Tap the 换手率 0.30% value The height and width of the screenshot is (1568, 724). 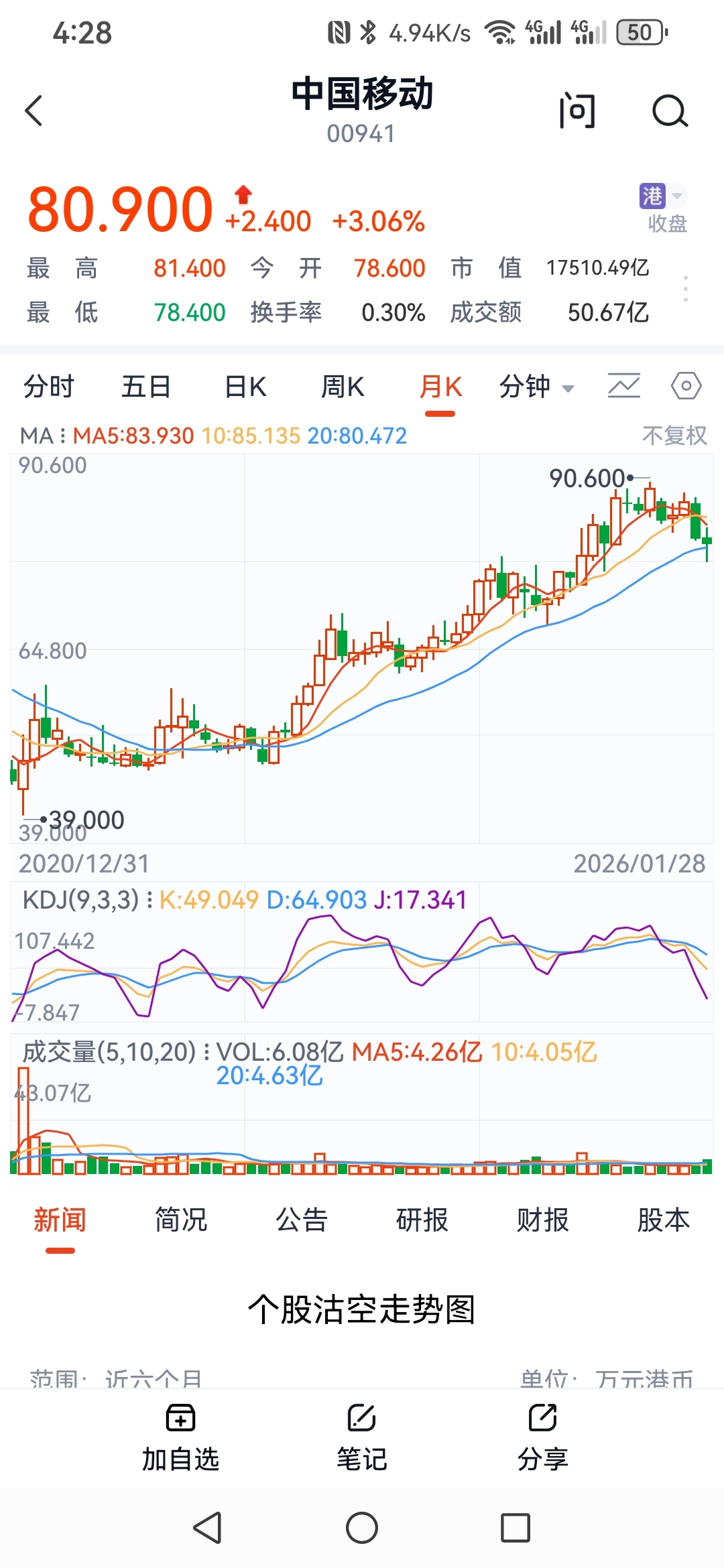[394, 312]
